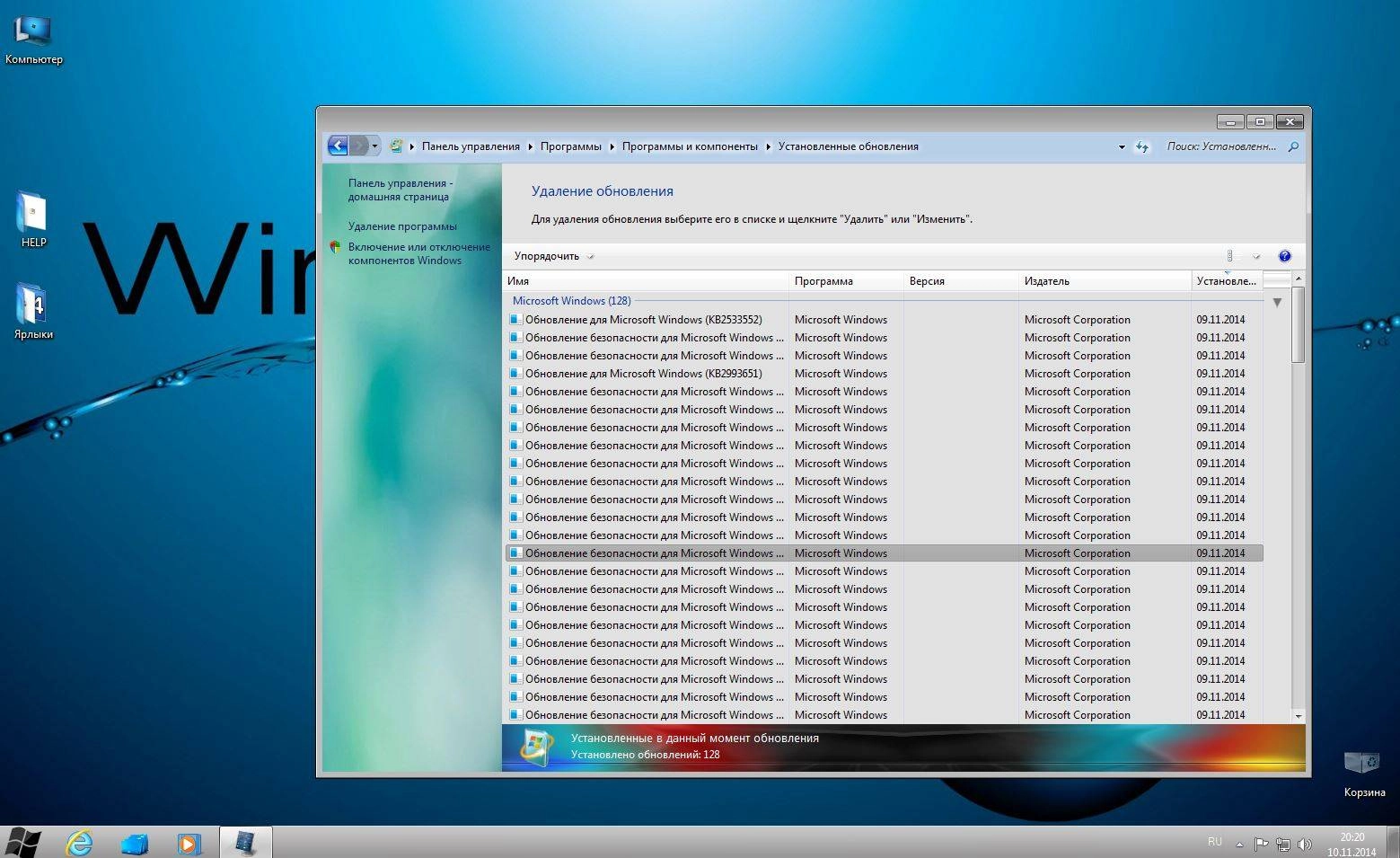Select Программы breadcrumb
Screen dimensions: 1400x858
pos(571,146)
